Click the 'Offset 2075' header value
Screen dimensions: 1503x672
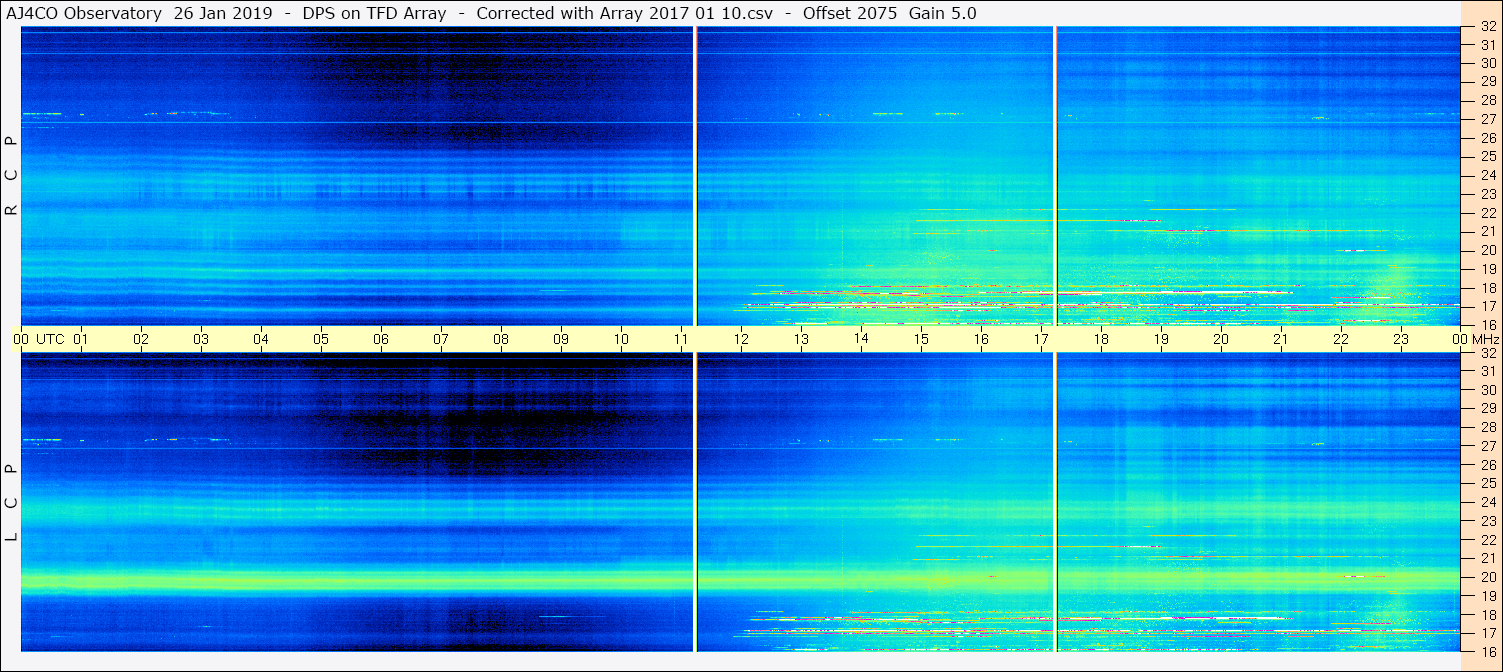tap(850, 13)
